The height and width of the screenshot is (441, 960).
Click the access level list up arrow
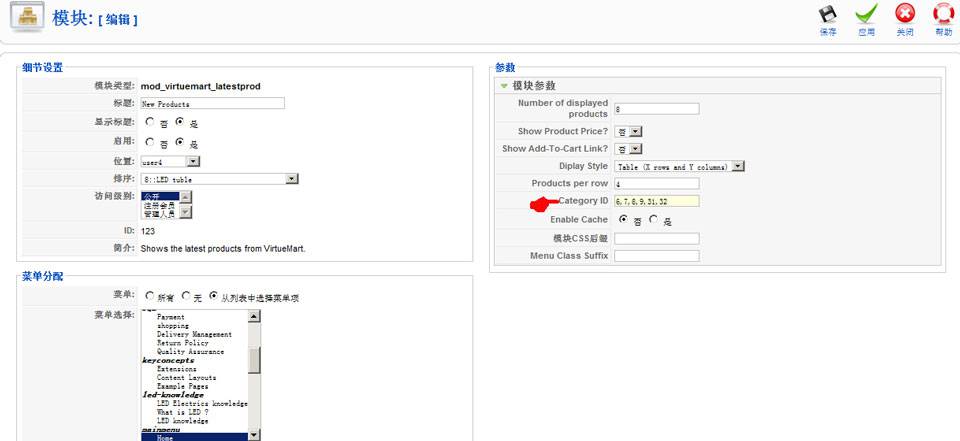186,197
